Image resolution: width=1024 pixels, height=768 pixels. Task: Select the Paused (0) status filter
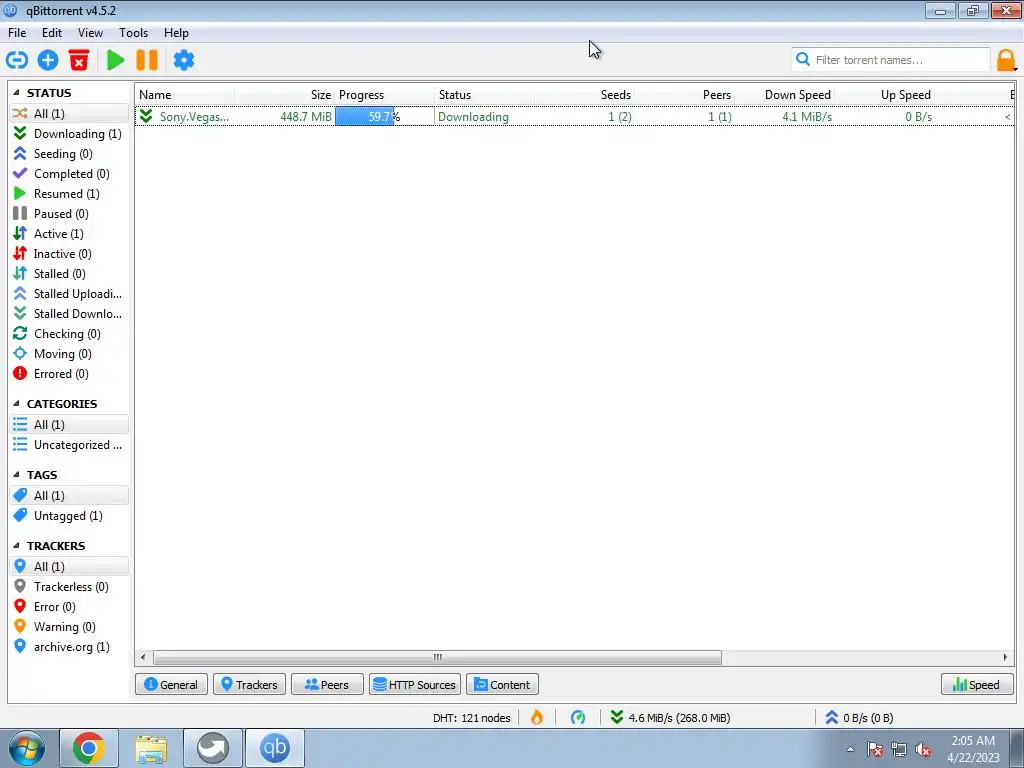tap(68, 214)
